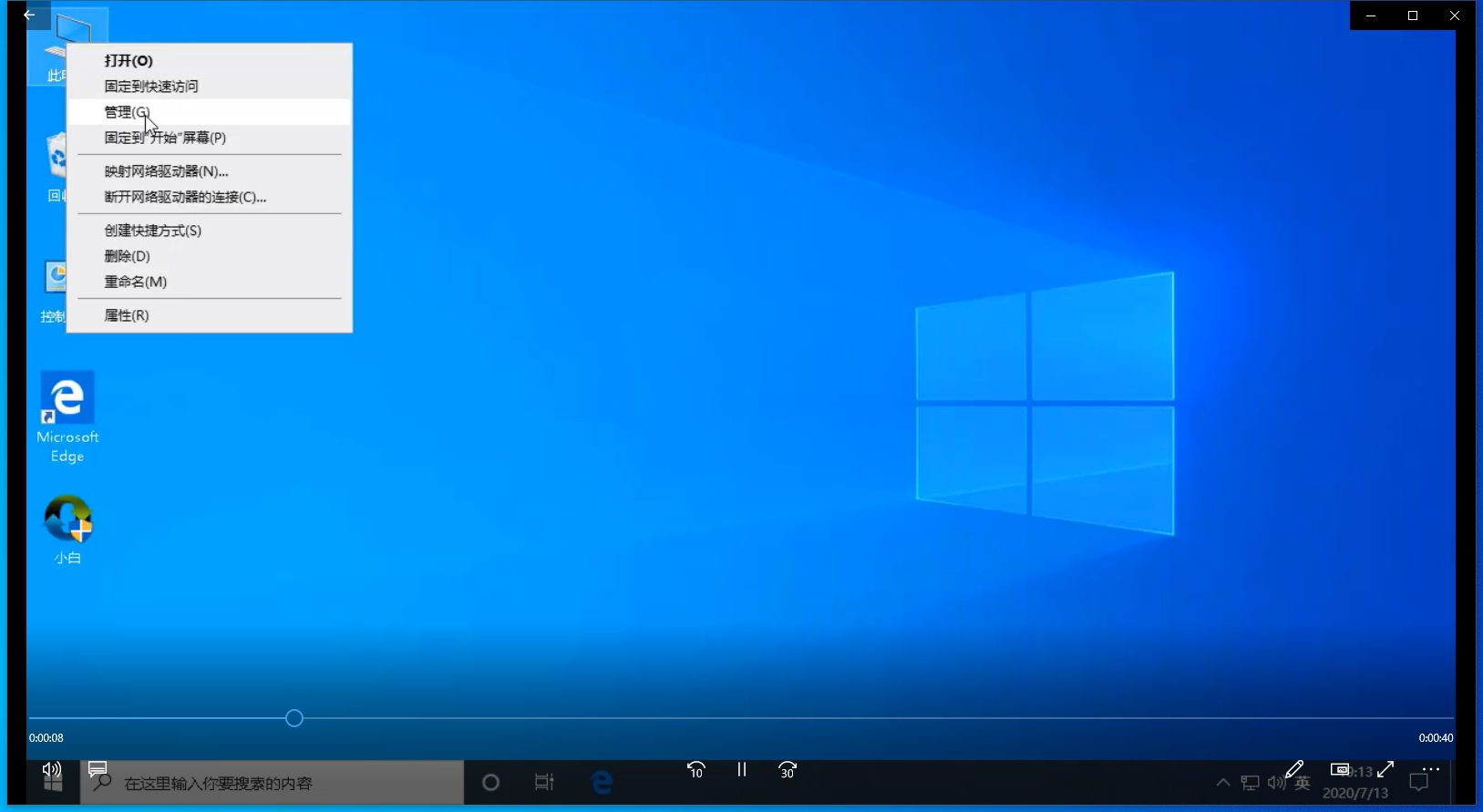
Task: Expand the system tray hidden icons chevron
Action: (x=1223, y=782)
